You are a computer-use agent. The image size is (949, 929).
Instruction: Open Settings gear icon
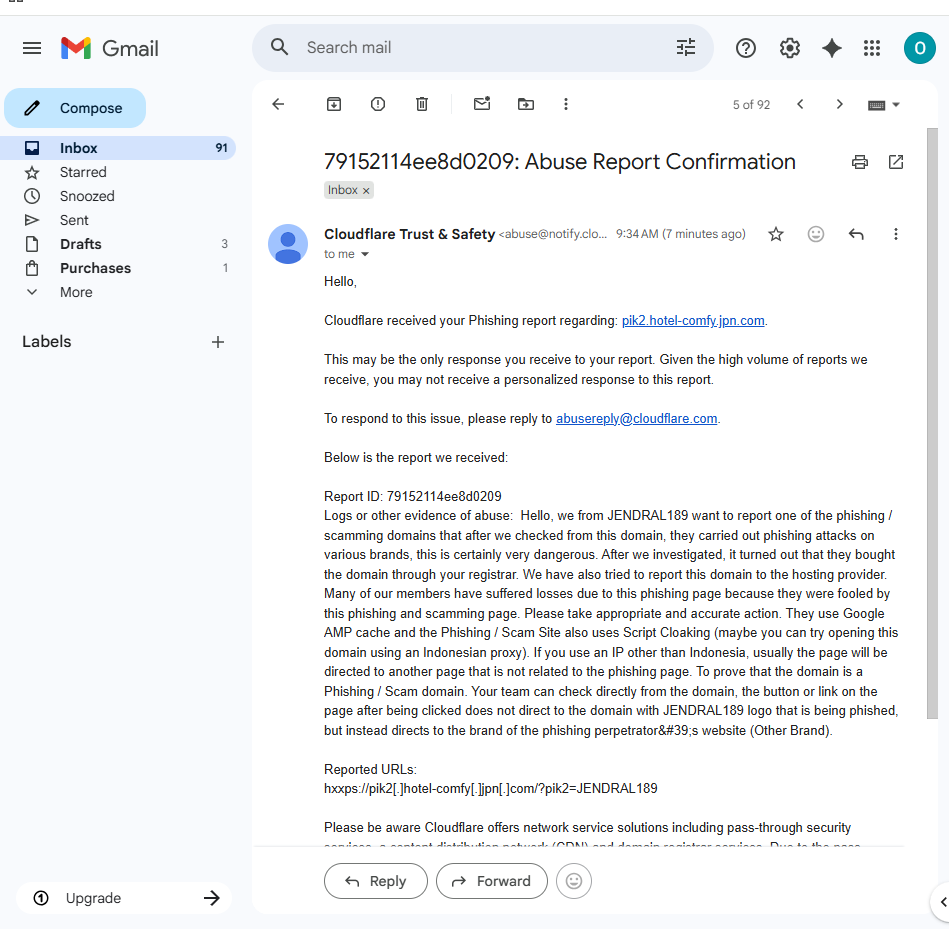tap(789, 48)
